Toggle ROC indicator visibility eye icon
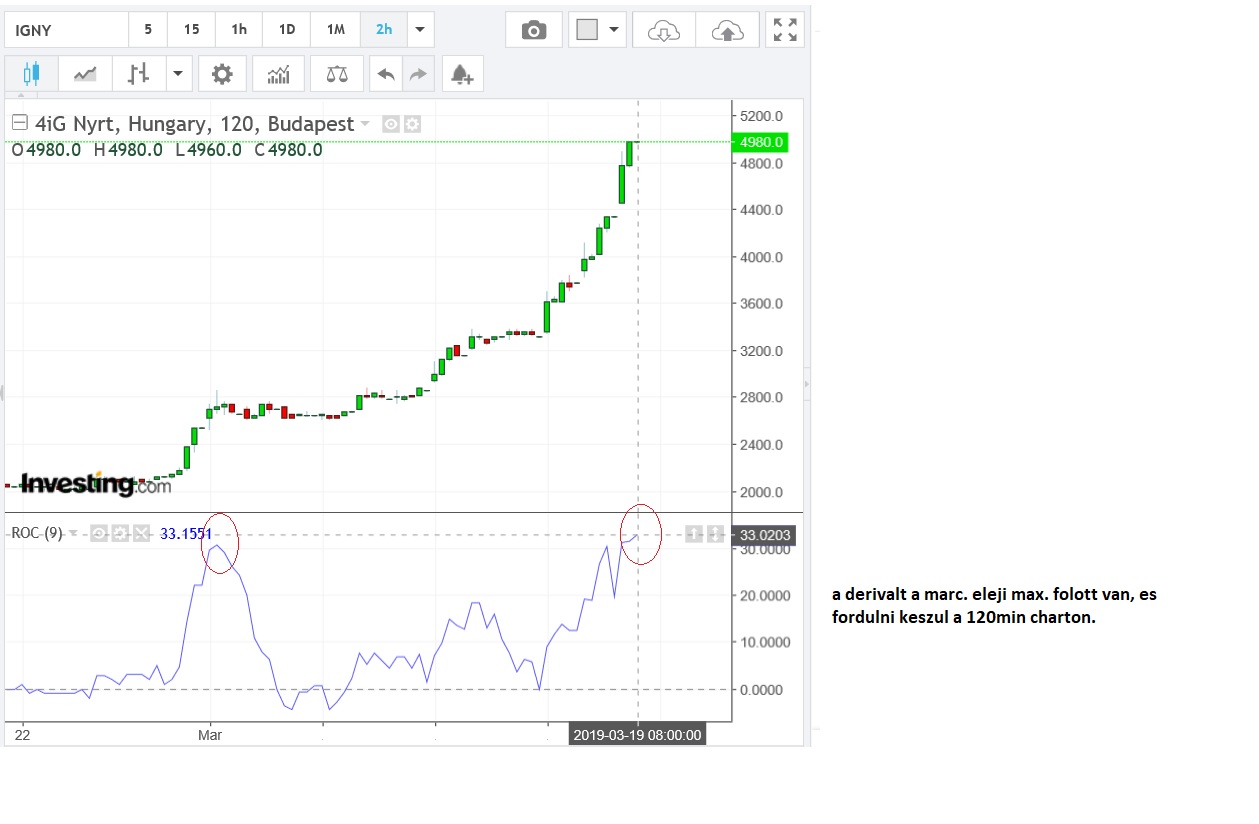 click(99, 533)
